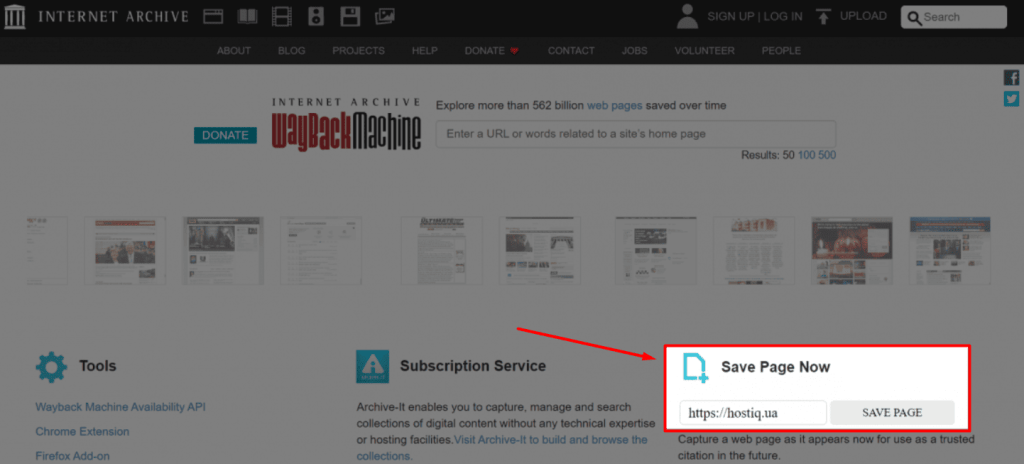Open the CONTACT menu item

click(571, 50)
